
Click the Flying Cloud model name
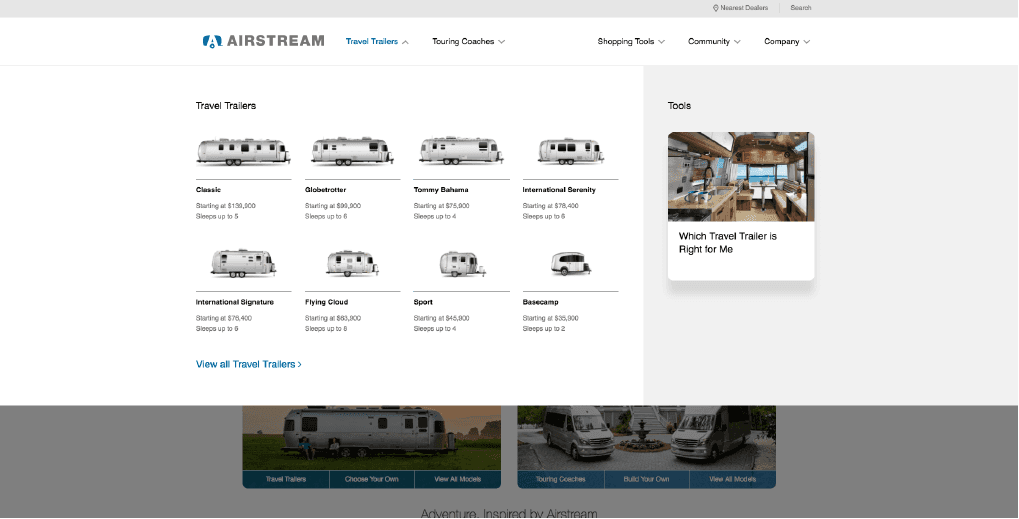(326, 302)
